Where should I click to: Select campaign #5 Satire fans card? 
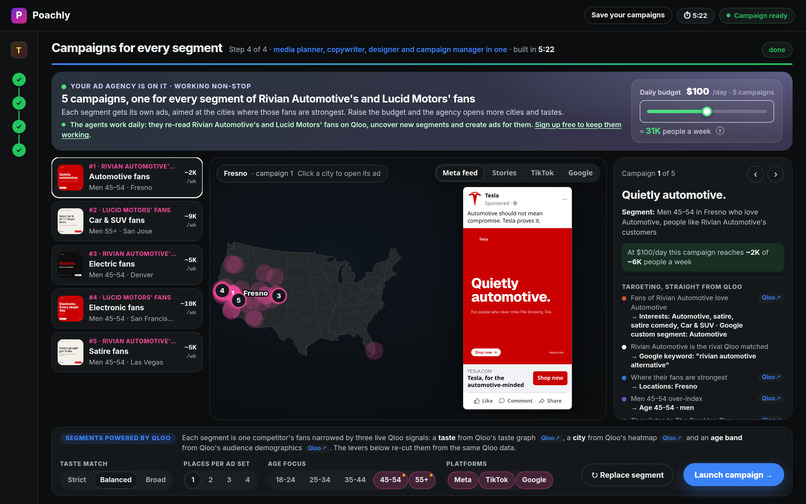pyautogui.click(x=127, y=352)
